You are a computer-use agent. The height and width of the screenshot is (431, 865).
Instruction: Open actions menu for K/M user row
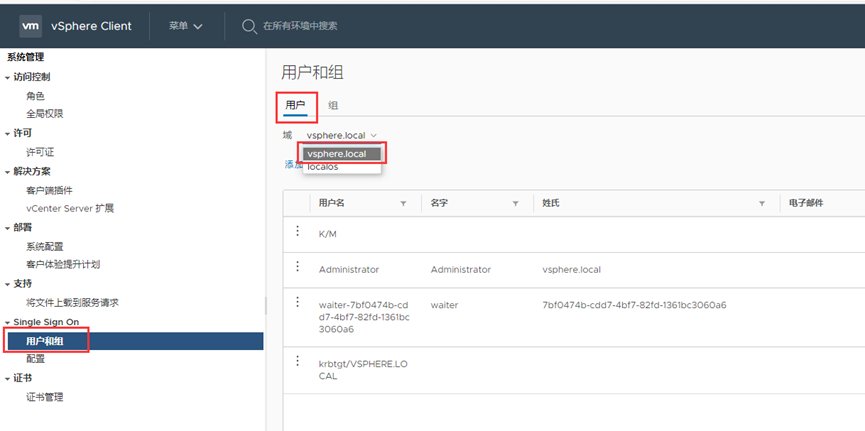(x=298, y=231)
